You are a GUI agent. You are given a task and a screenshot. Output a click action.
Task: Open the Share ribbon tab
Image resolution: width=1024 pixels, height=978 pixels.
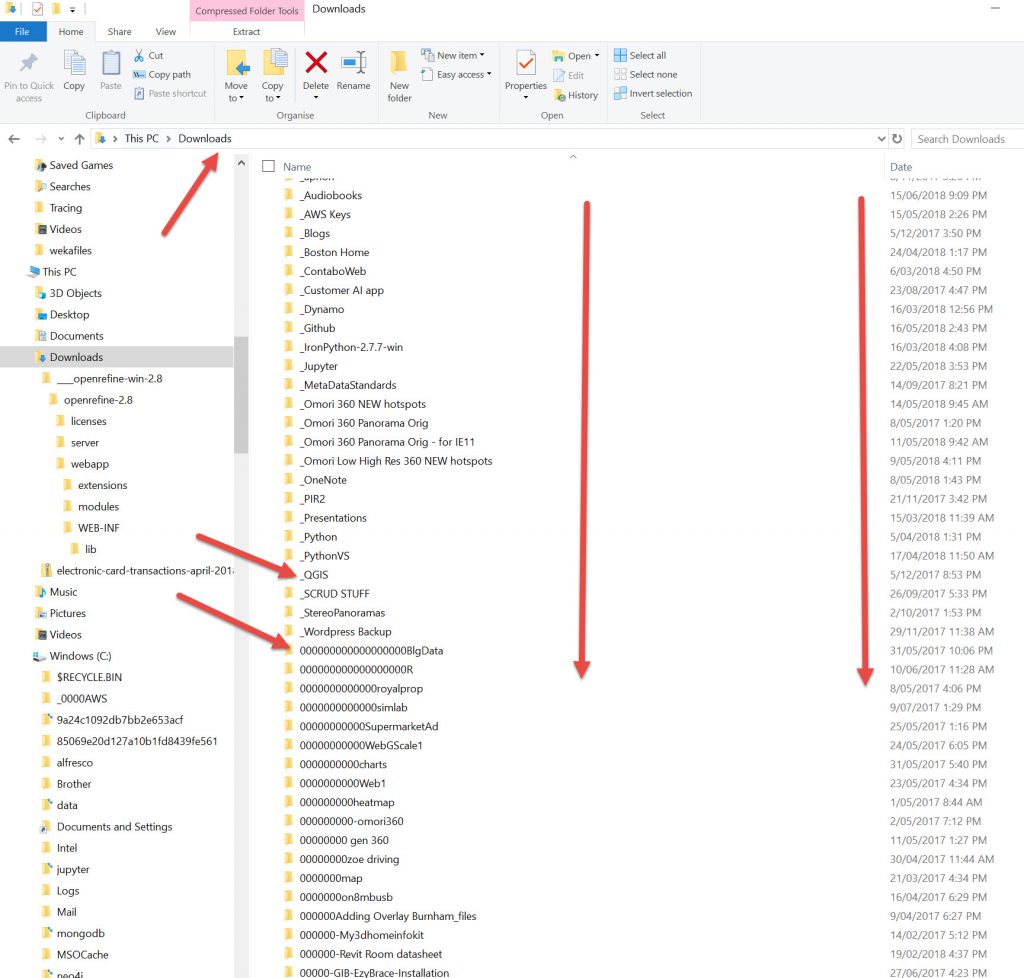coord(119,32)
